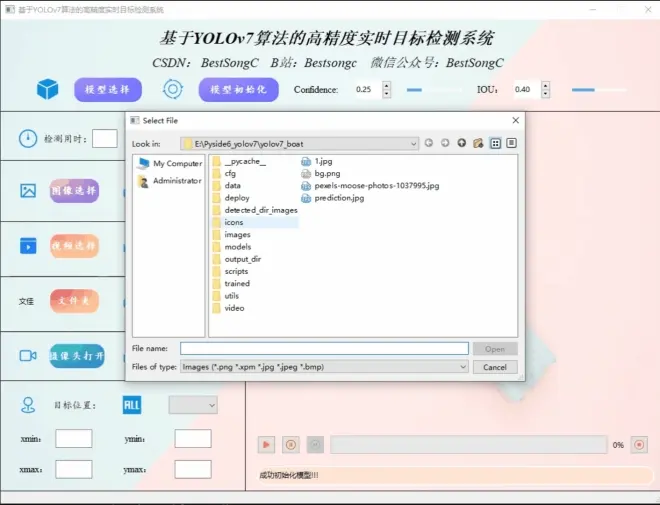This screenshot has height=505, width=660.
Task: Click the play button below preview
Action: pos(266,445)
